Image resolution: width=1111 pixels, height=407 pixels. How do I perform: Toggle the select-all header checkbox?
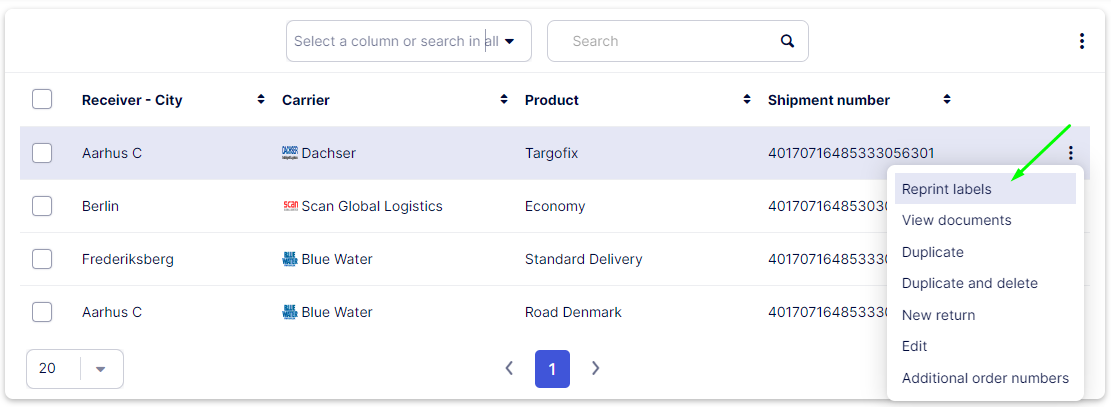pos(42,100)
